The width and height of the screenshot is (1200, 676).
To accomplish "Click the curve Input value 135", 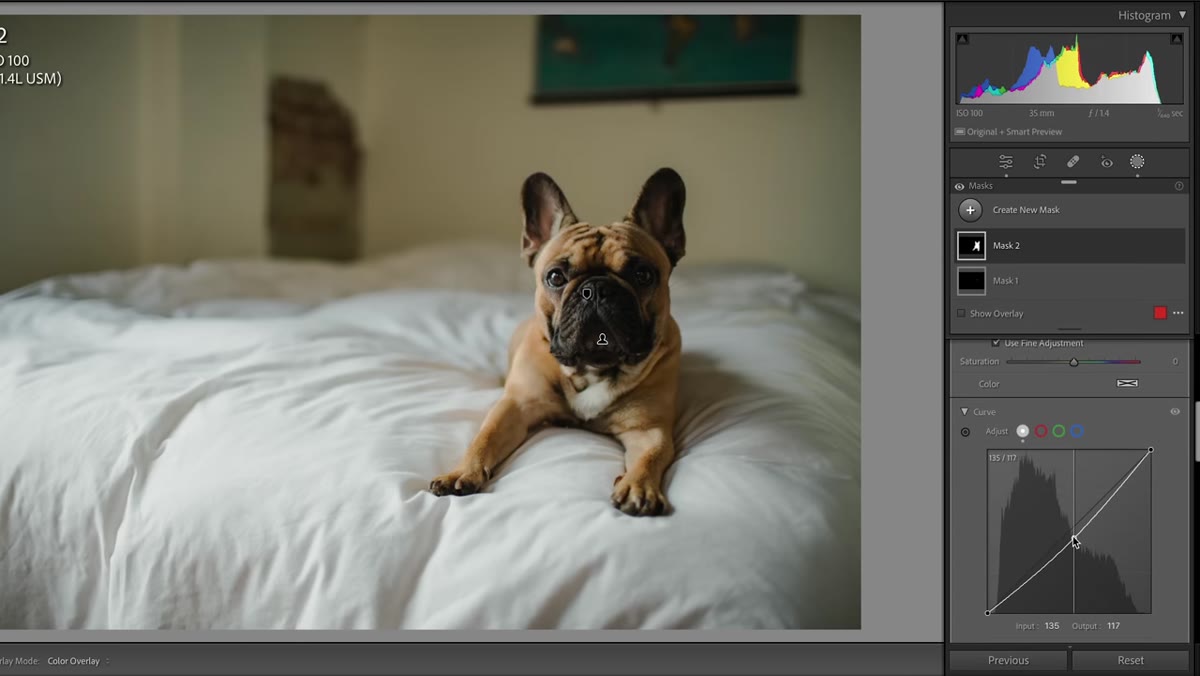I will click(x=1052, y=626).
